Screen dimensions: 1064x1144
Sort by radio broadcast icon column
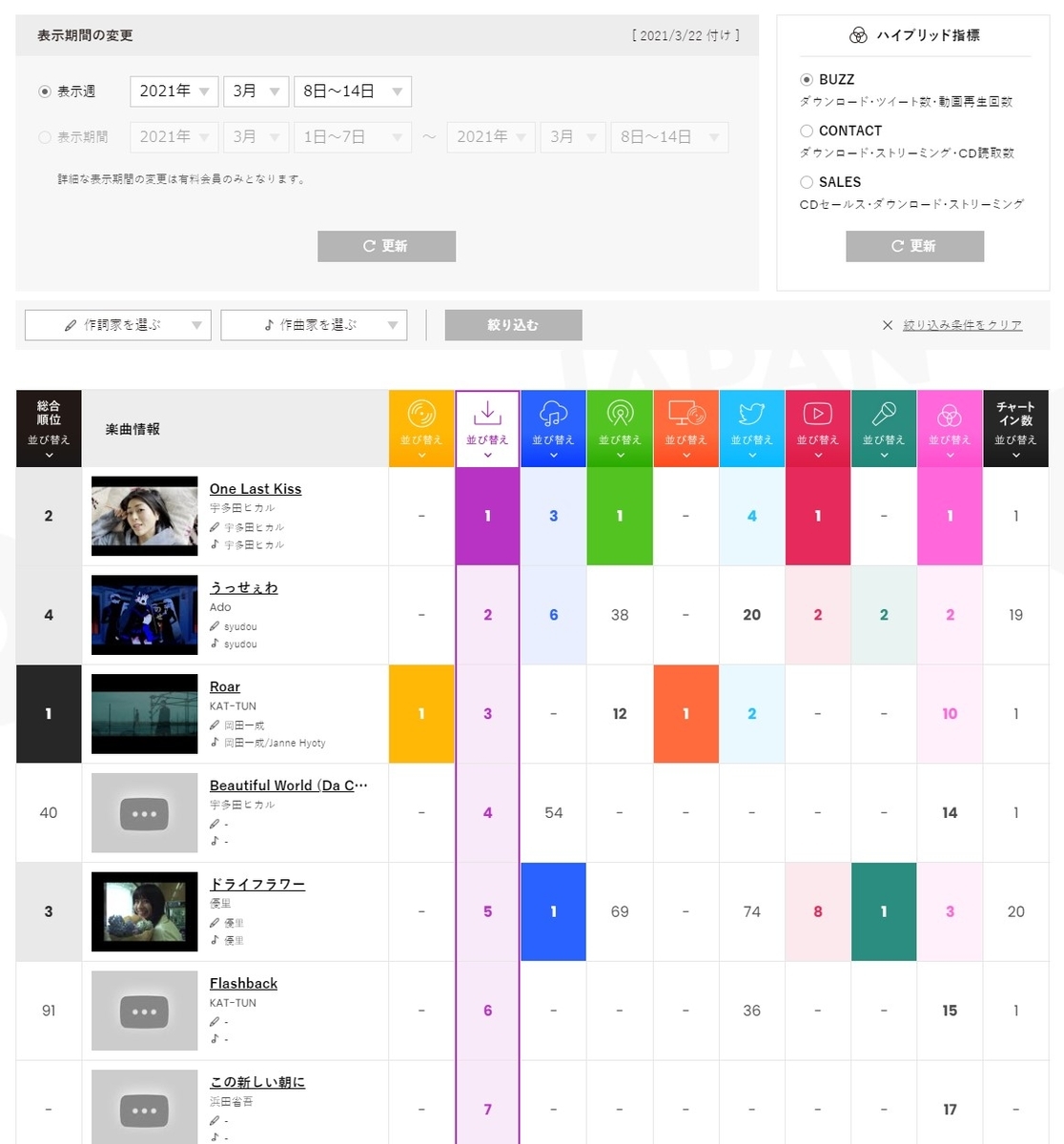(x=620, y=428)
